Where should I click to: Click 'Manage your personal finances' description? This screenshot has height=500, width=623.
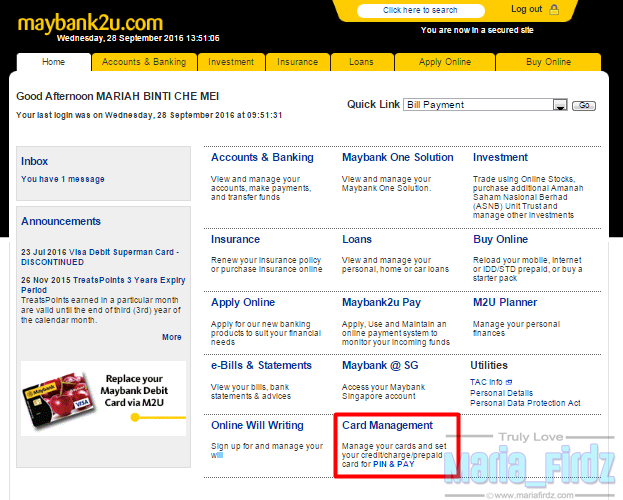tap(516, 329)
